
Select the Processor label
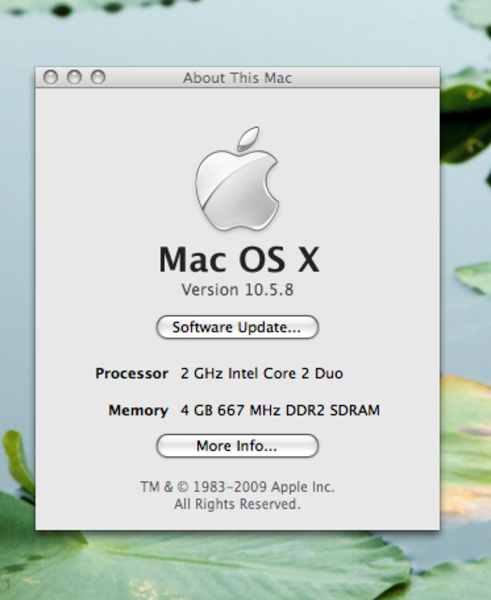click(x=132, y=373)
